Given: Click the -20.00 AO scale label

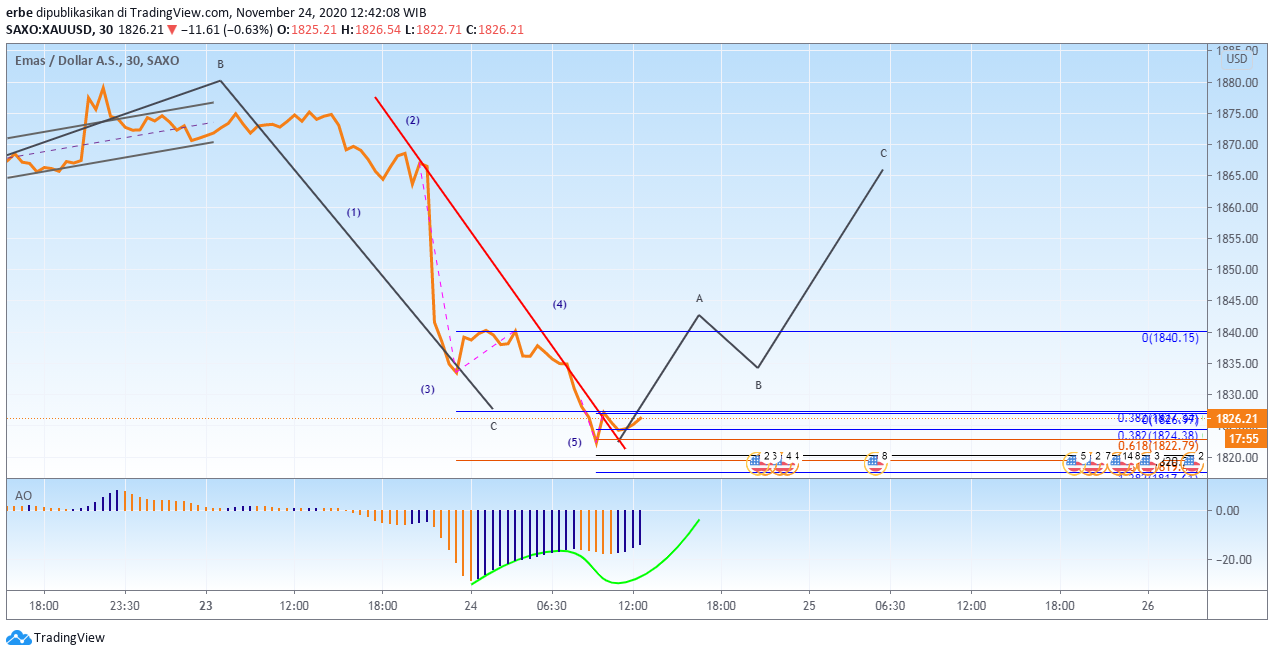Looking at the screenshot, I should pos(1232,560).
